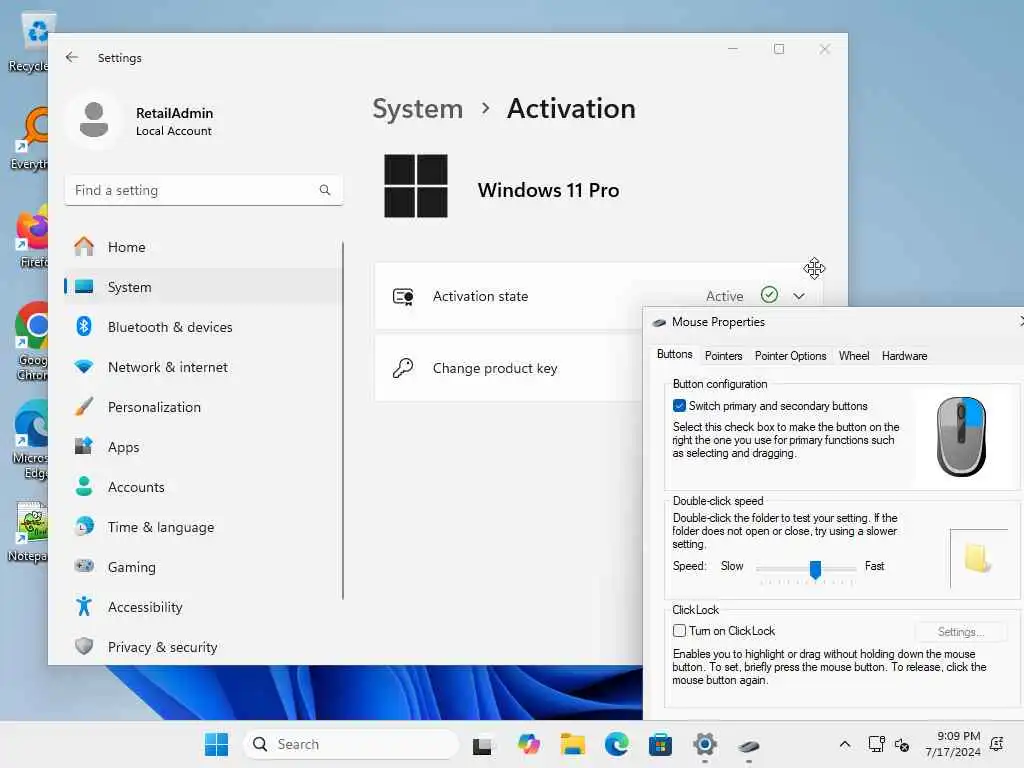Image resolution: width=1024 pixels, height=768 pixels.
Task: Open Accounts settings
Action: (204, 487)
